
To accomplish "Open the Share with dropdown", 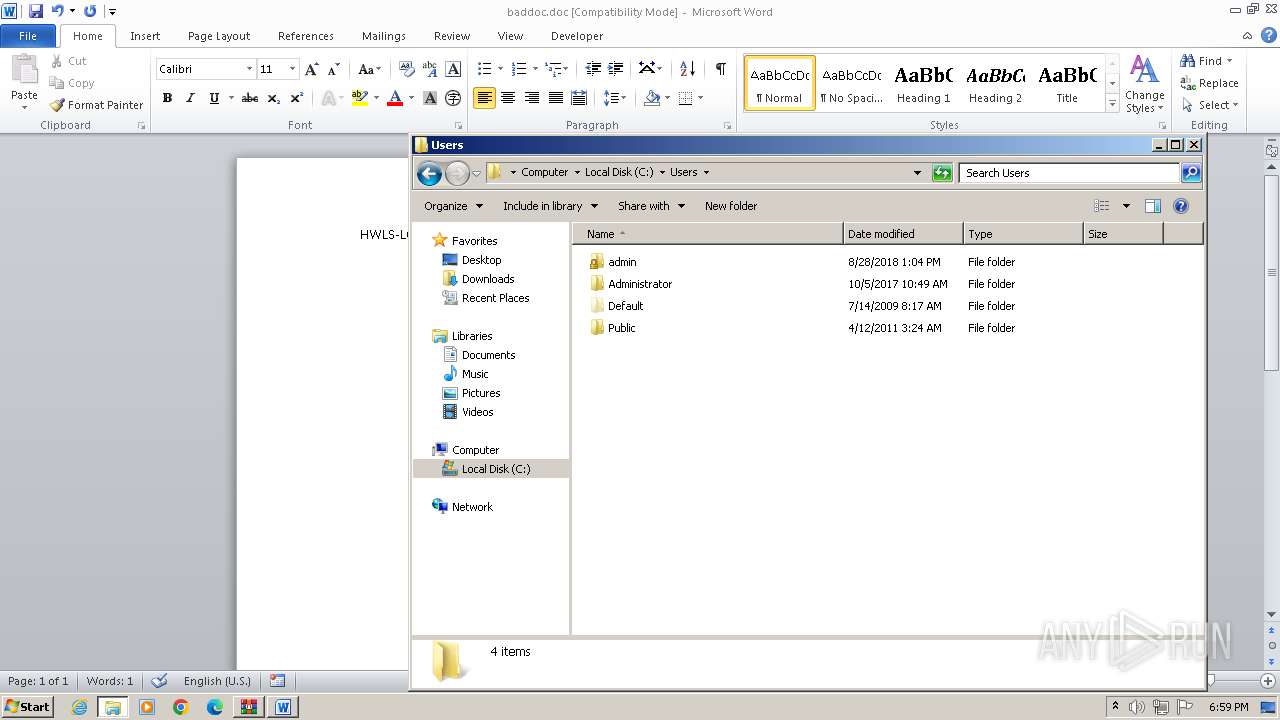I will click(651, 206).
